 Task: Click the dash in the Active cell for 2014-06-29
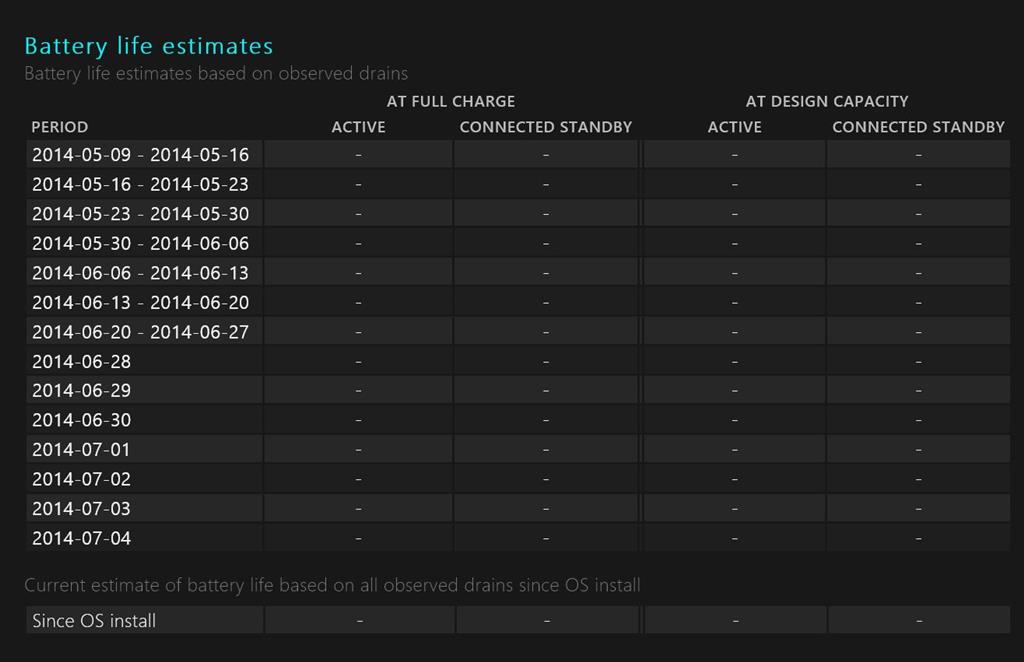pos(358,390)
